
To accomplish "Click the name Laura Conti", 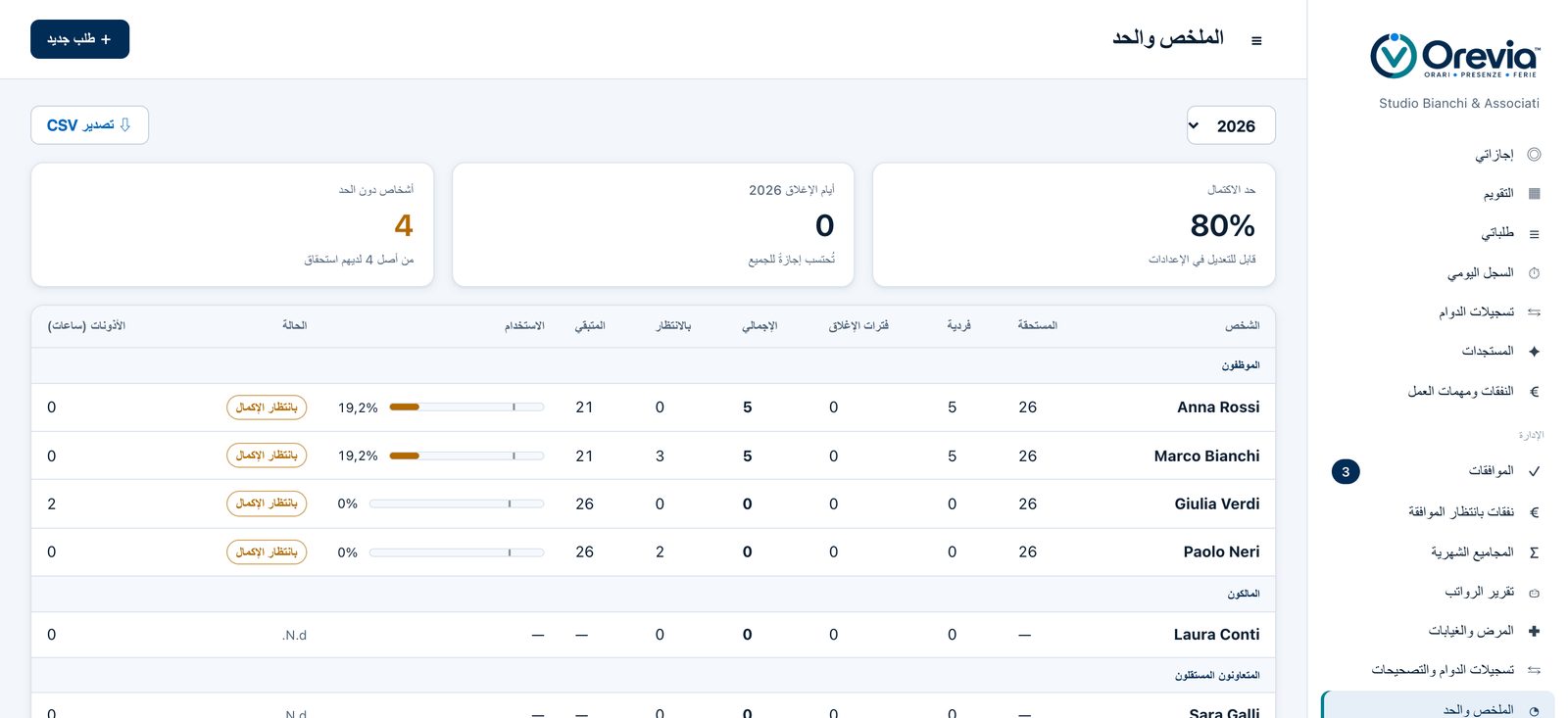I will pos(1216,635).
